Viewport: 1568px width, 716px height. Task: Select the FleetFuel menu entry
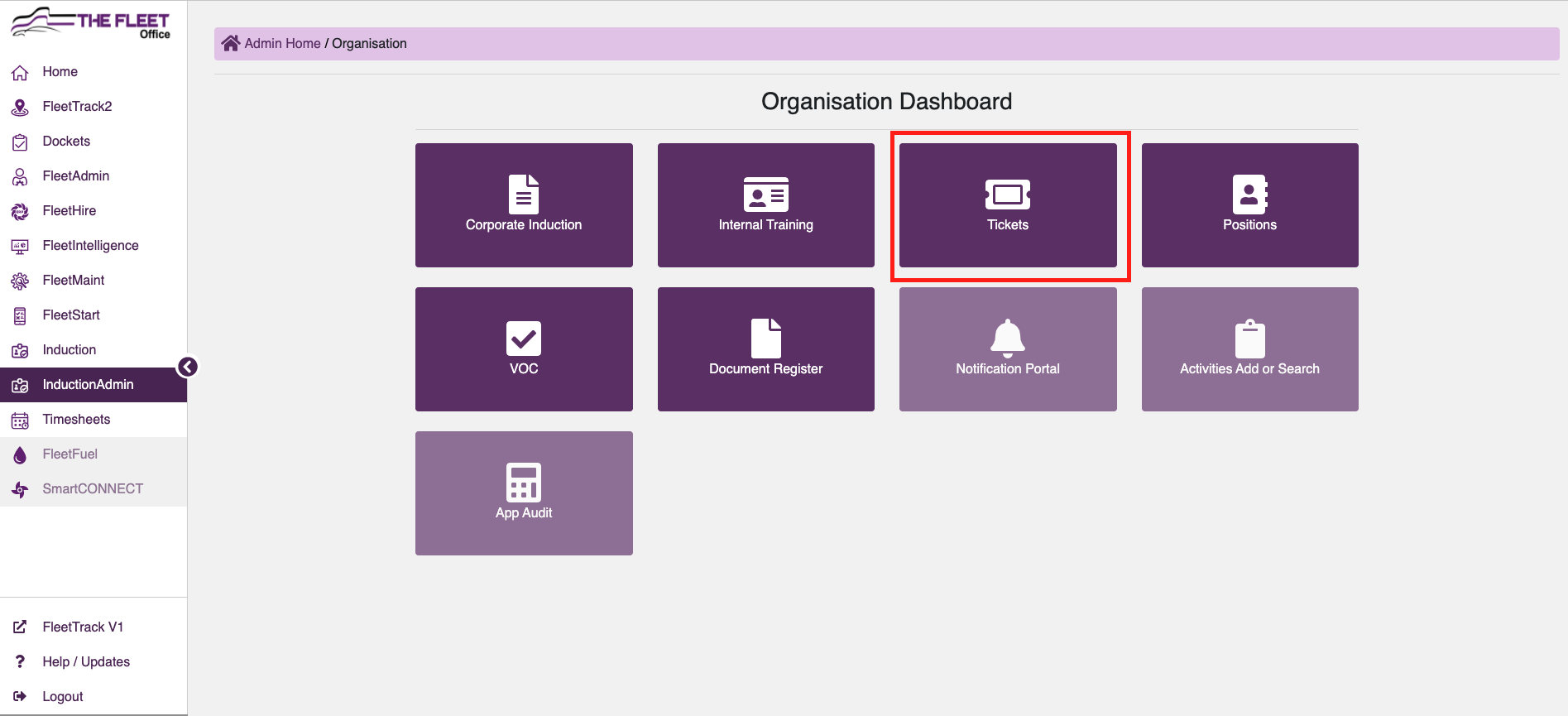94,454
